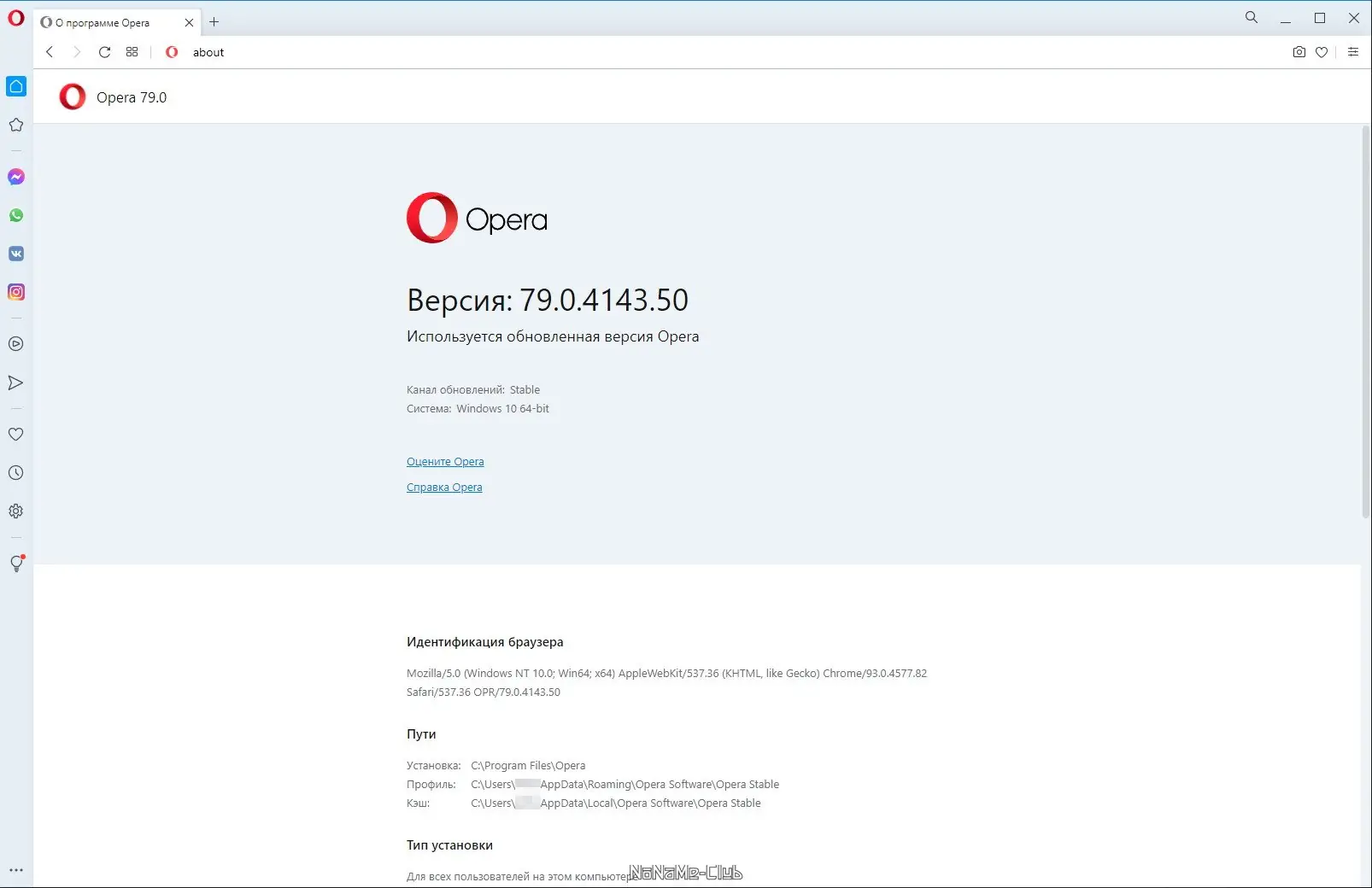The image size is (1372, 888).
Task: Maximize the Opera window
Action: [1320, 18]
